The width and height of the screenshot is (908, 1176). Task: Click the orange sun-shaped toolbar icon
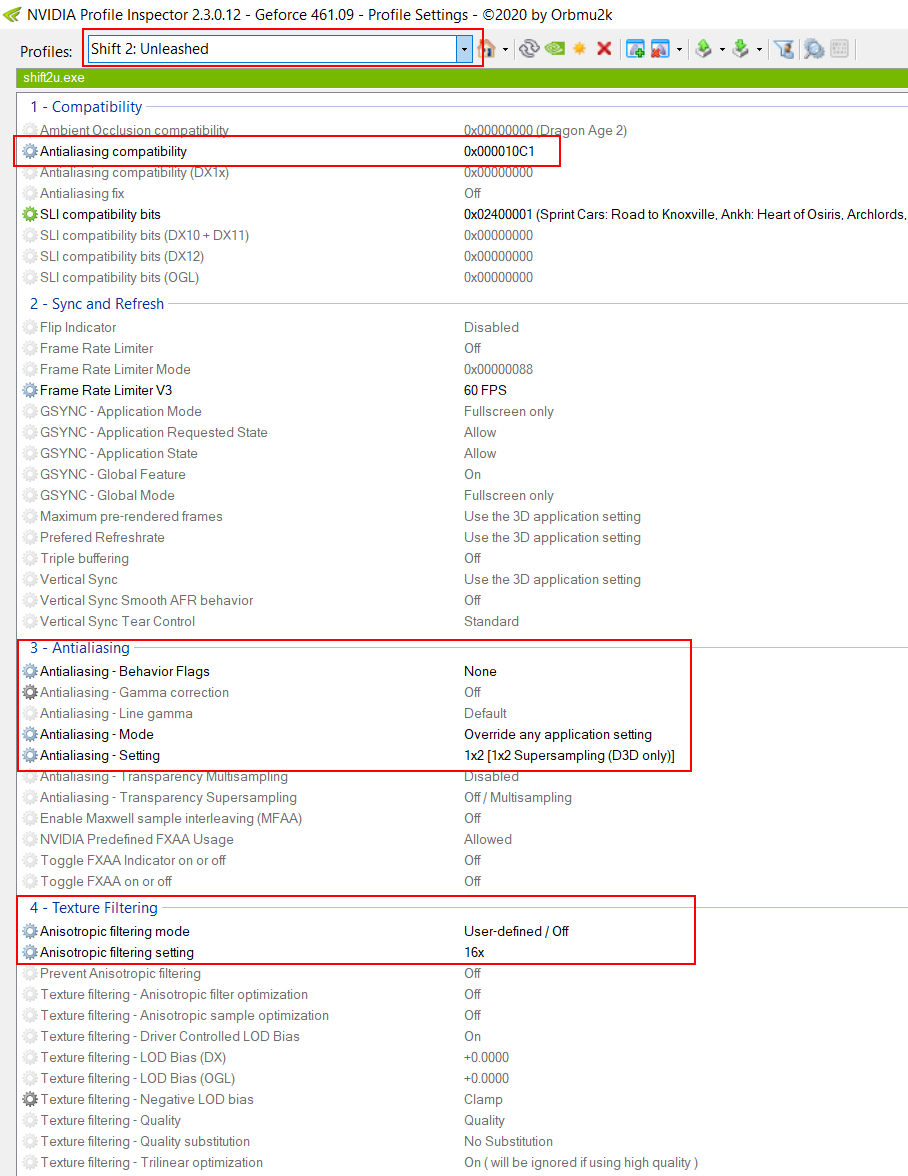coord(579,49)
